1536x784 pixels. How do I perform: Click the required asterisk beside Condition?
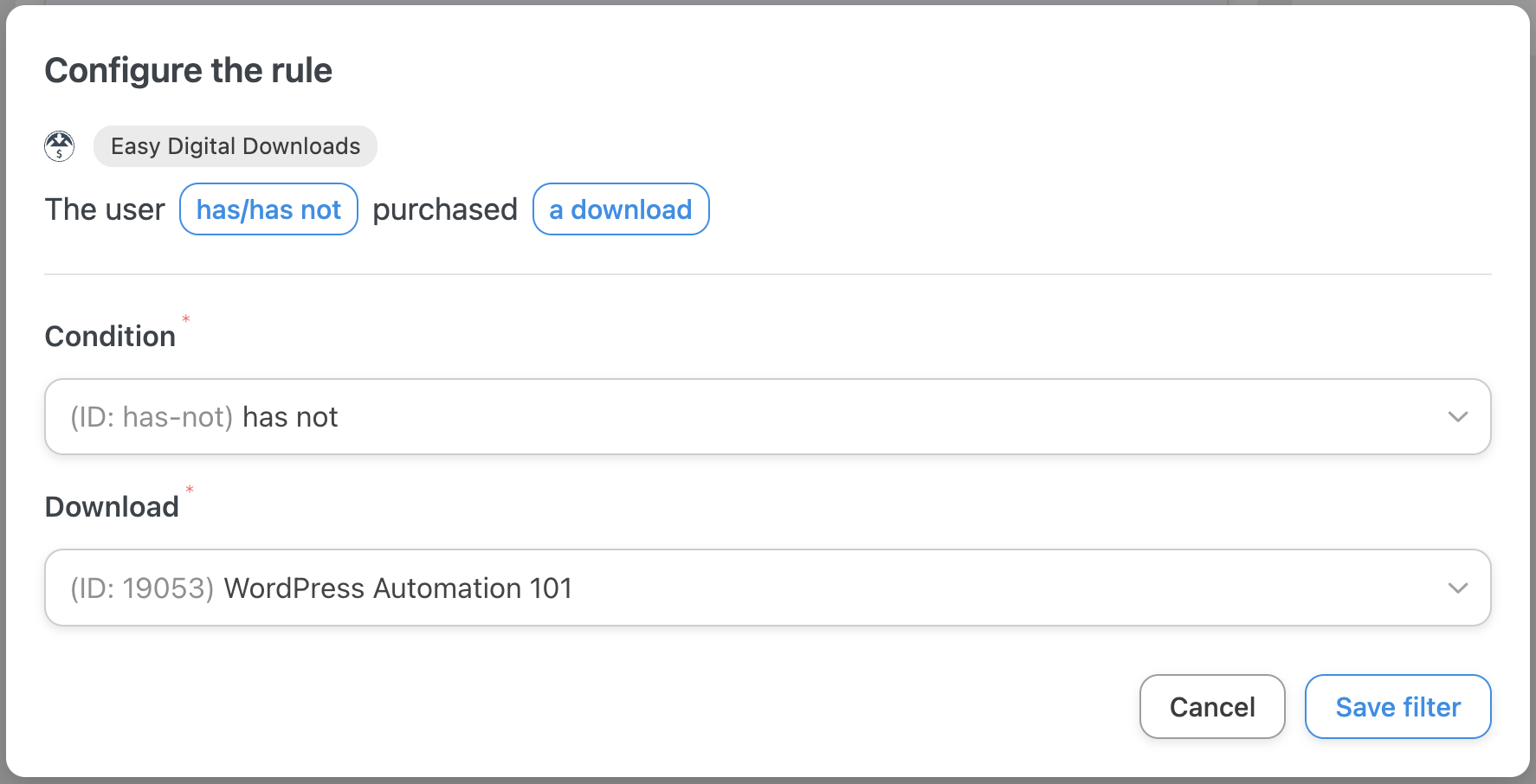click(x=186, y=319)
